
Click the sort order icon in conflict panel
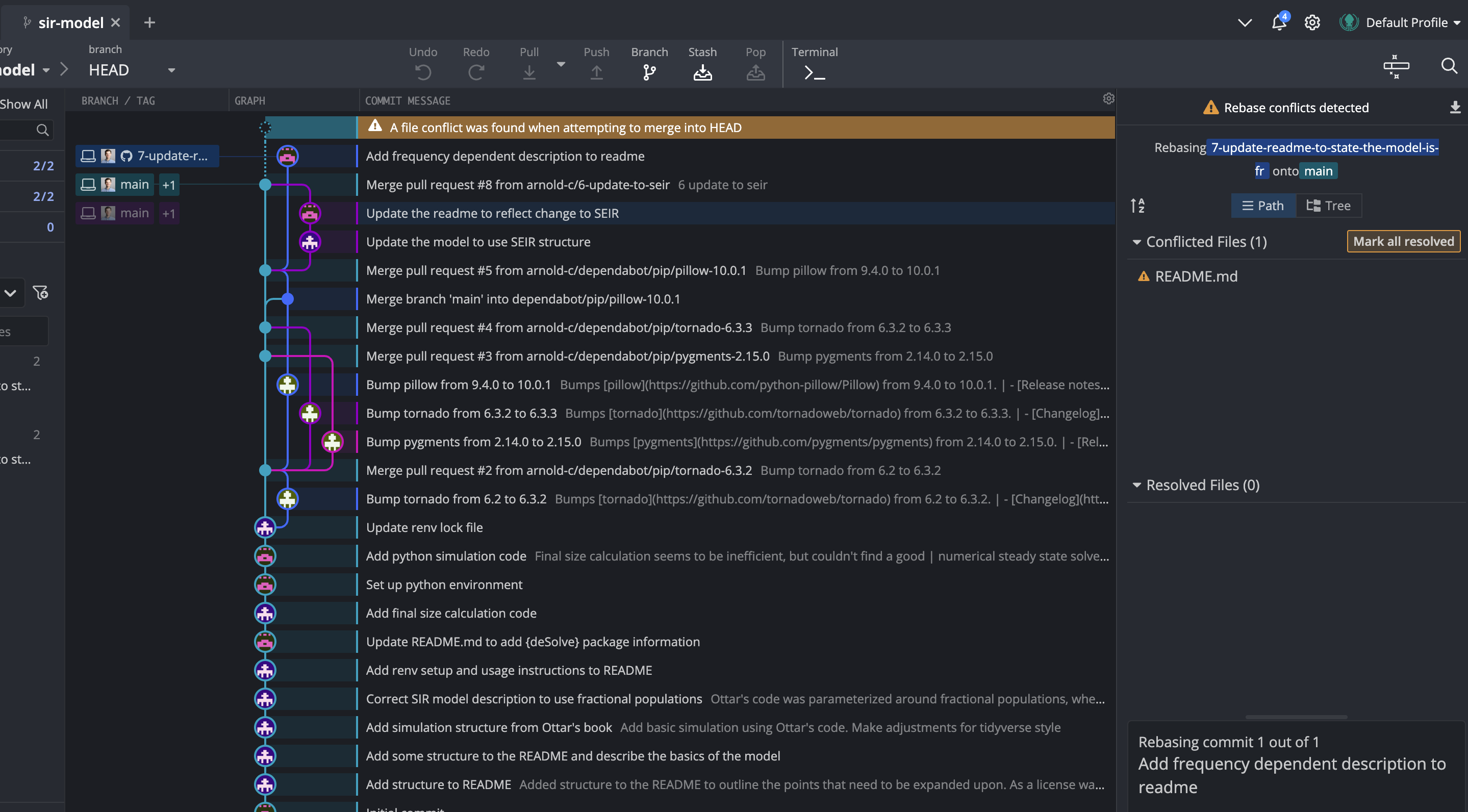pos(1137,206)
